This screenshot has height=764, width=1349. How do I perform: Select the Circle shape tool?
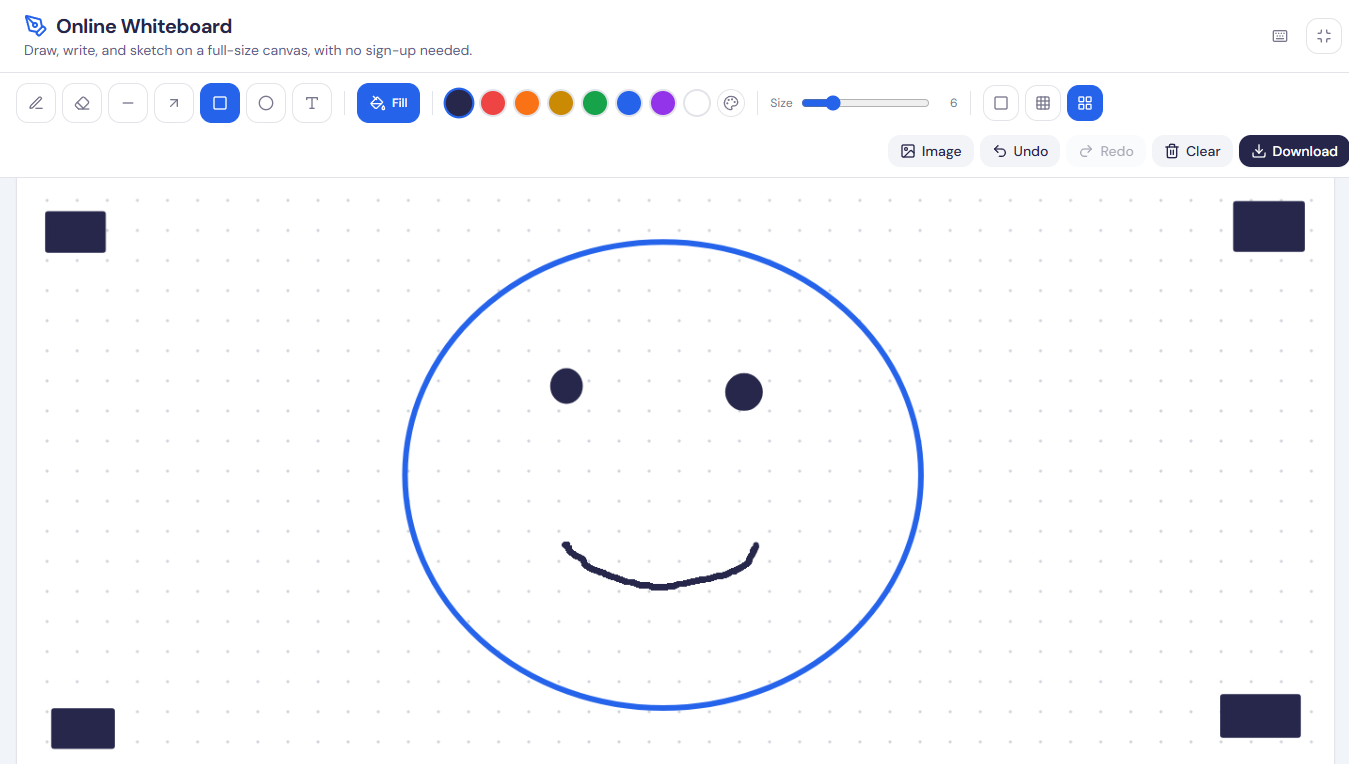click(266, 103)
